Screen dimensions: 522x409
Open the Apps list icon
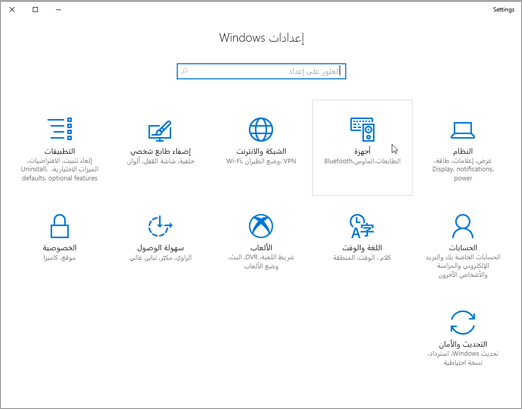coord(60,129)
